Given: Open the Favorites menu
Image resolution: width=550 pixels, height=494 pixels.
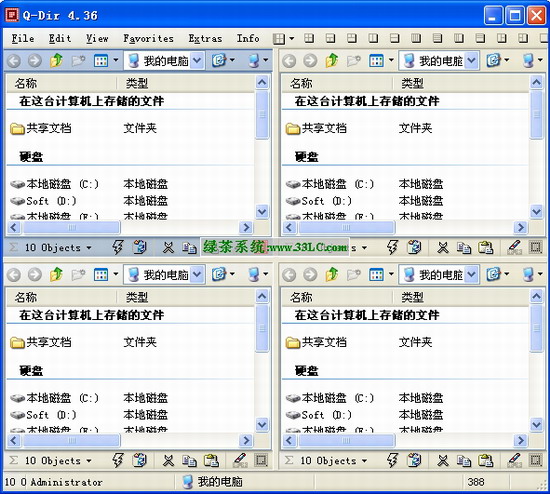Looking at the screenshot, I should tap(148, 38).
